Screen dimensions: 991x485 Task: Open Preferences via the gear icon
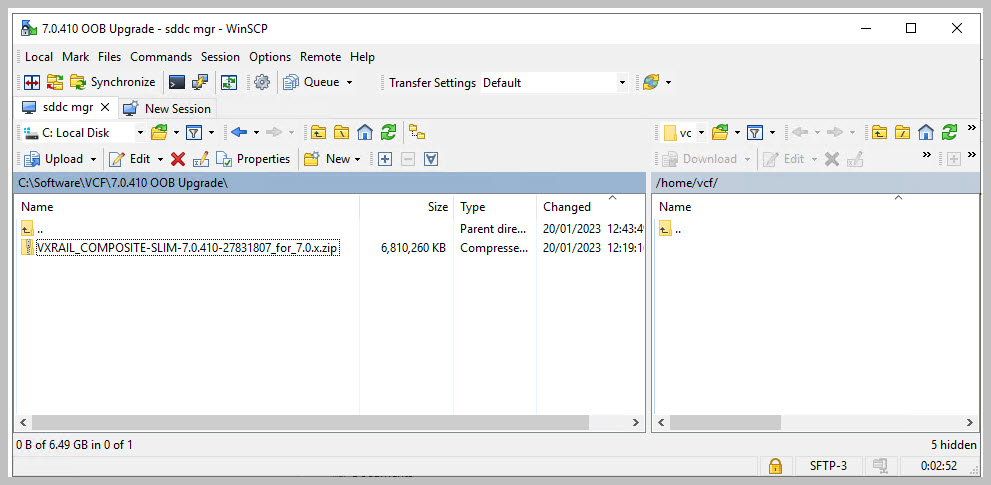tap(262, 82)
